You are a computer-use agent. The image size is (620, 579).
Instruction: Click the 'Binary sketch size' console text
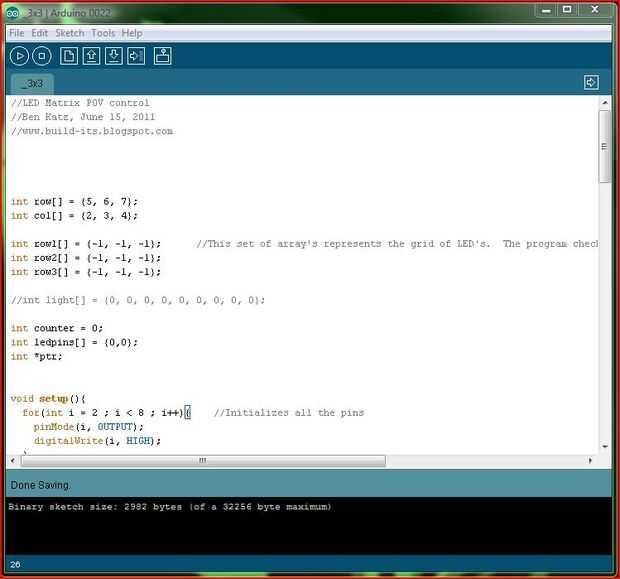coord(169,507)
